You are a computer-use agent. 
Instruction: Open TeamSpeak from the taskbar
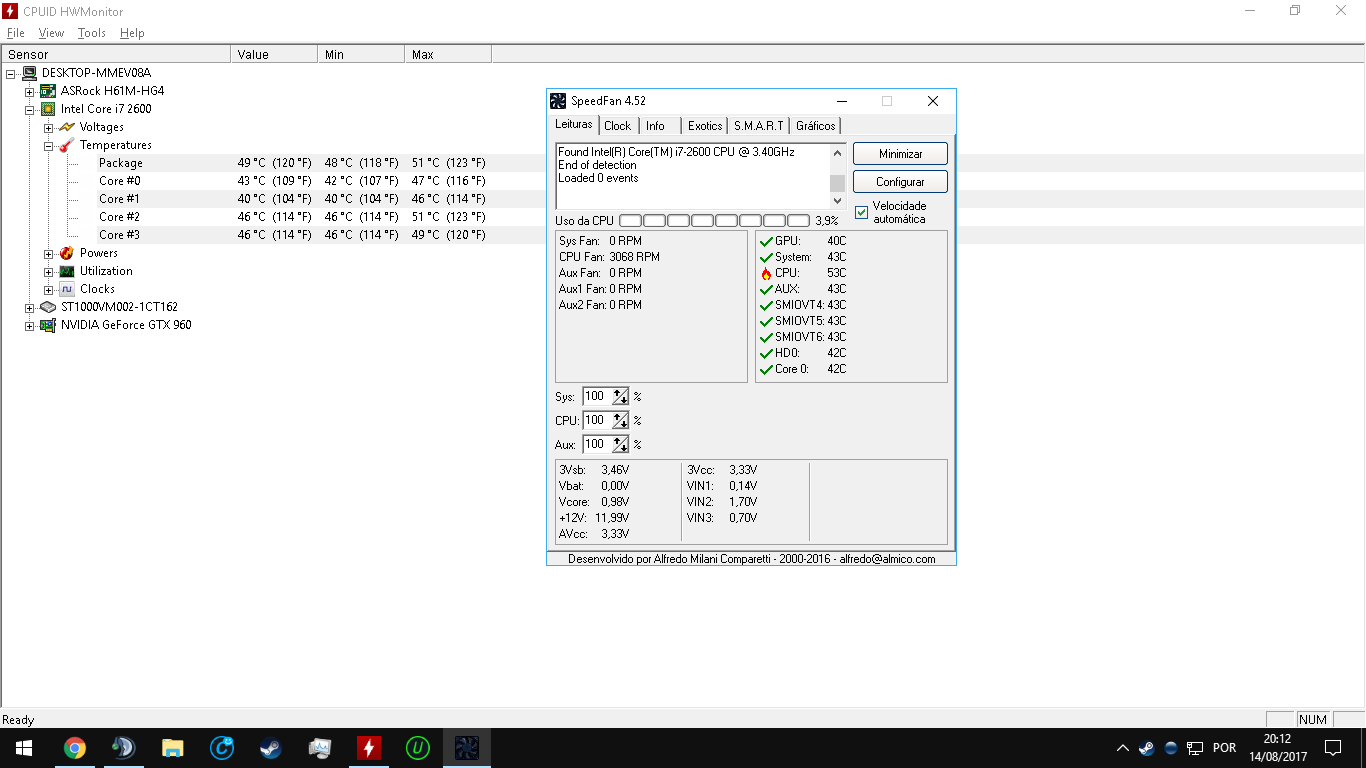(x=123, y=748)
